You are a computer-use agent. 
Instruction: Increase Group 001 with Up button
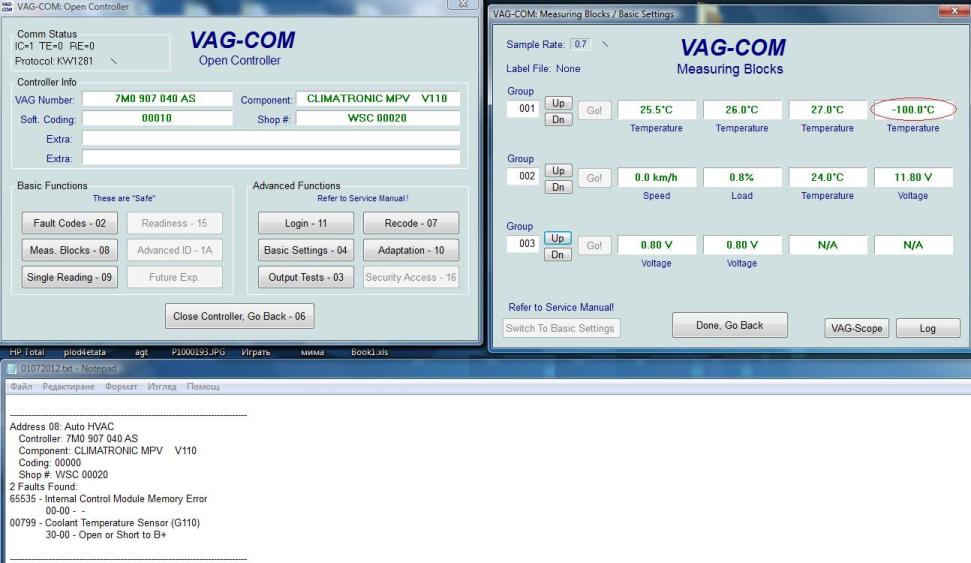(559, 104)
